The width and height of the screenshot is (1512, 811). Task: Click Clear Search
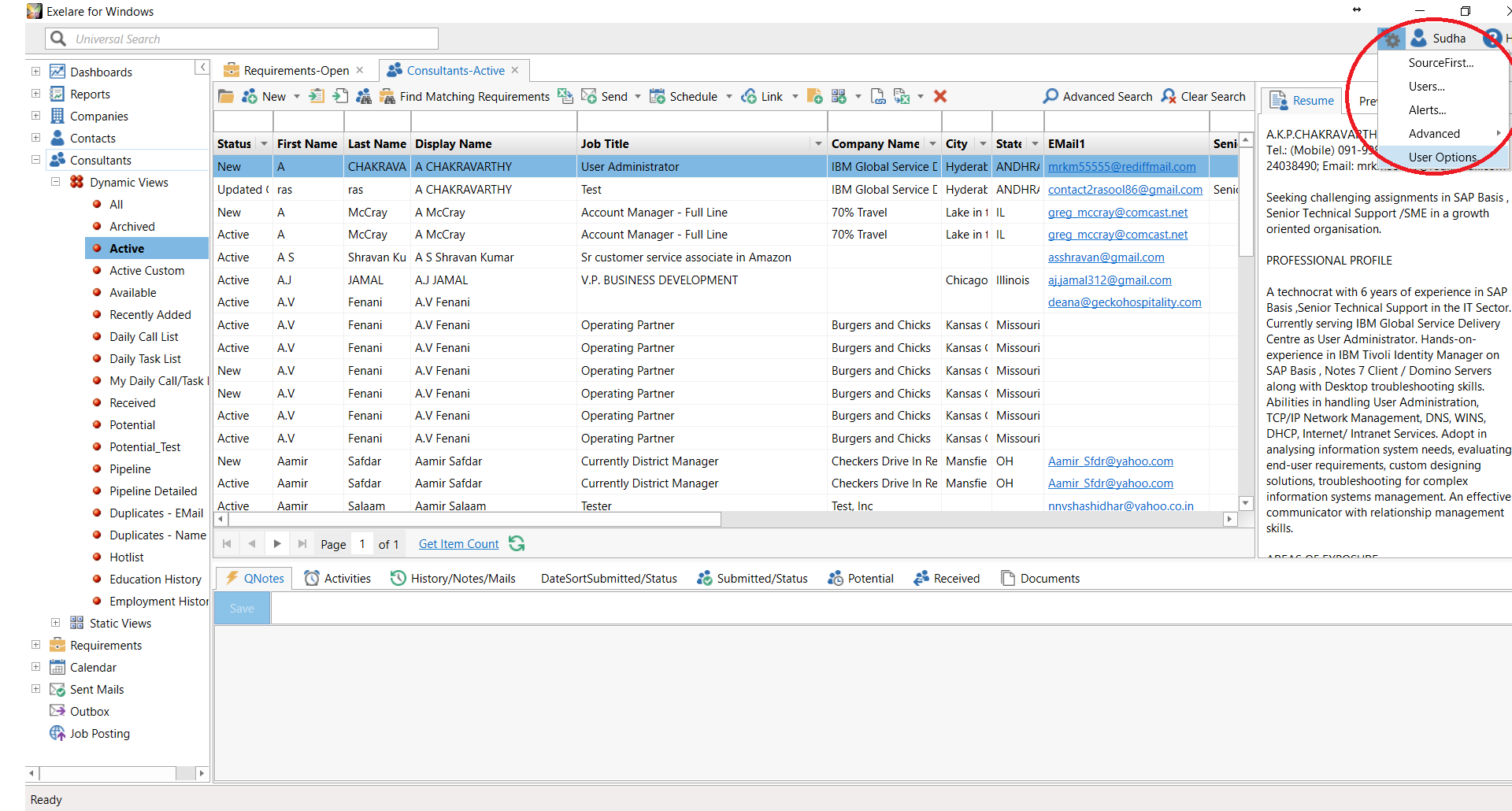point(1203,96)
